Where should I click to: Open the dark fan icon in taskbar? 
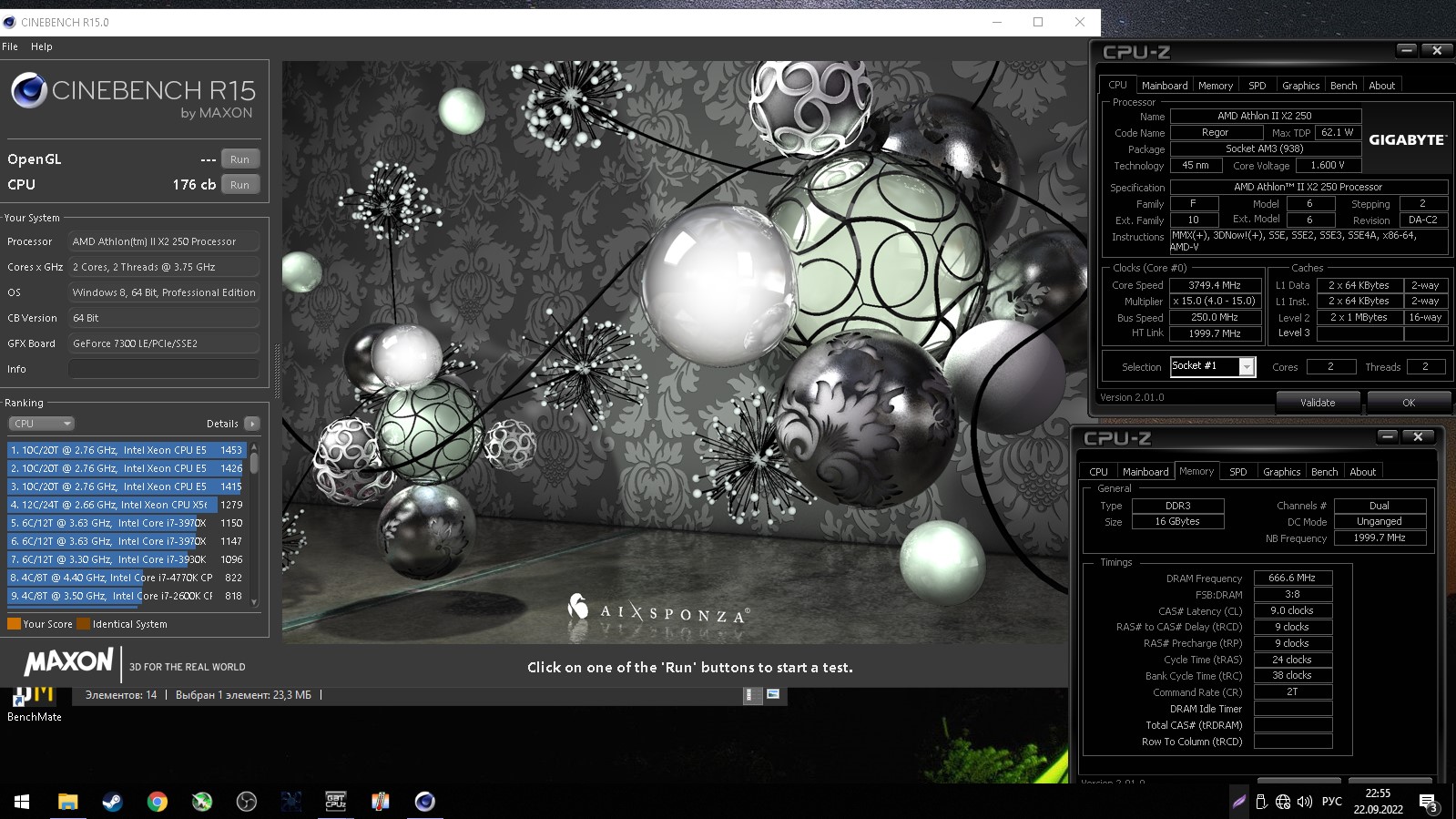291,802
